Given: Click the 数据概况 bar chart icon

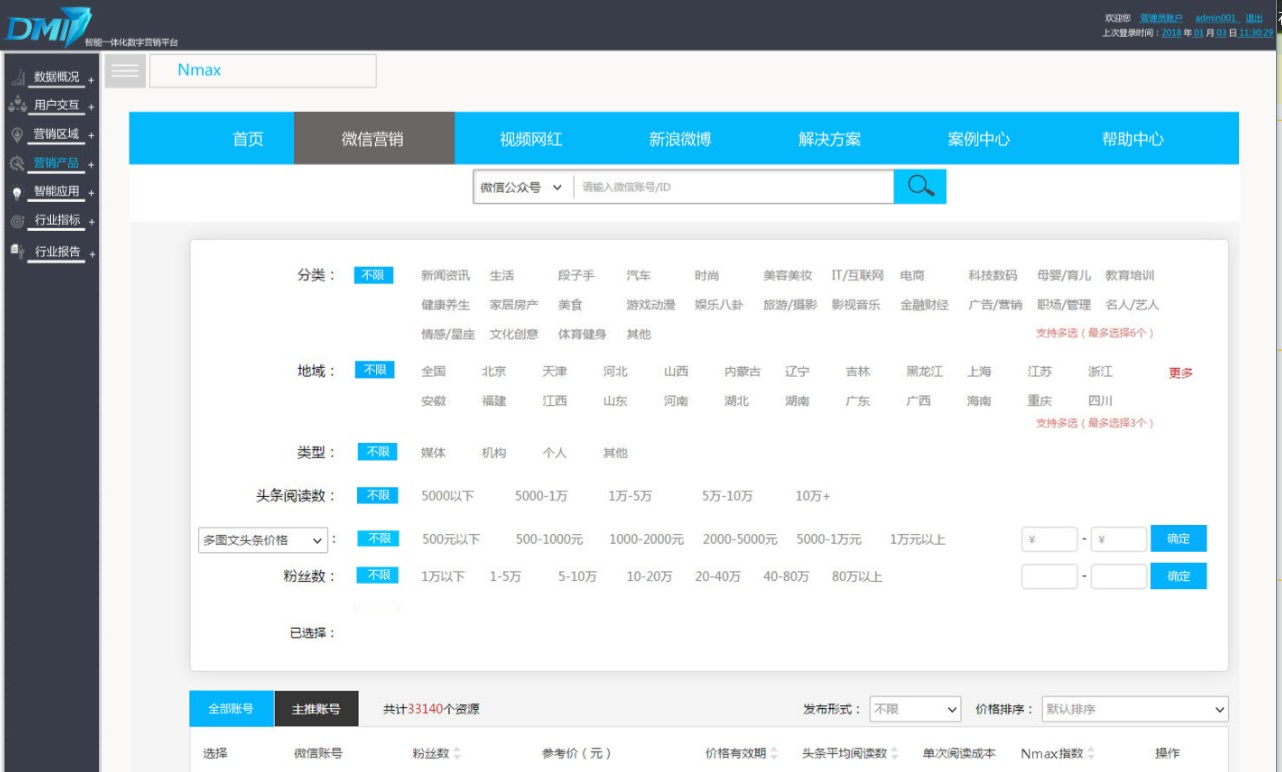Looking at the screenshot, I should [x=17, y=77].
